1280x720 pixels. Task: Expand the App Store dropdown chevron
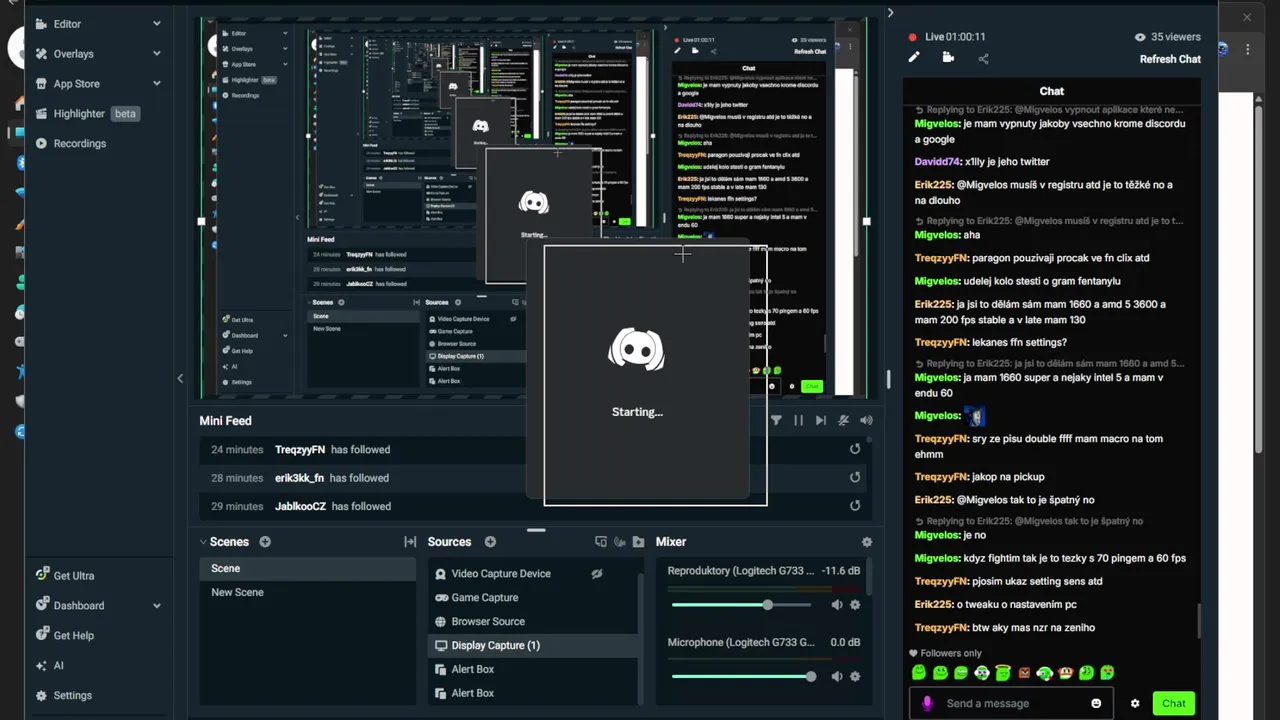click(156, 84)
